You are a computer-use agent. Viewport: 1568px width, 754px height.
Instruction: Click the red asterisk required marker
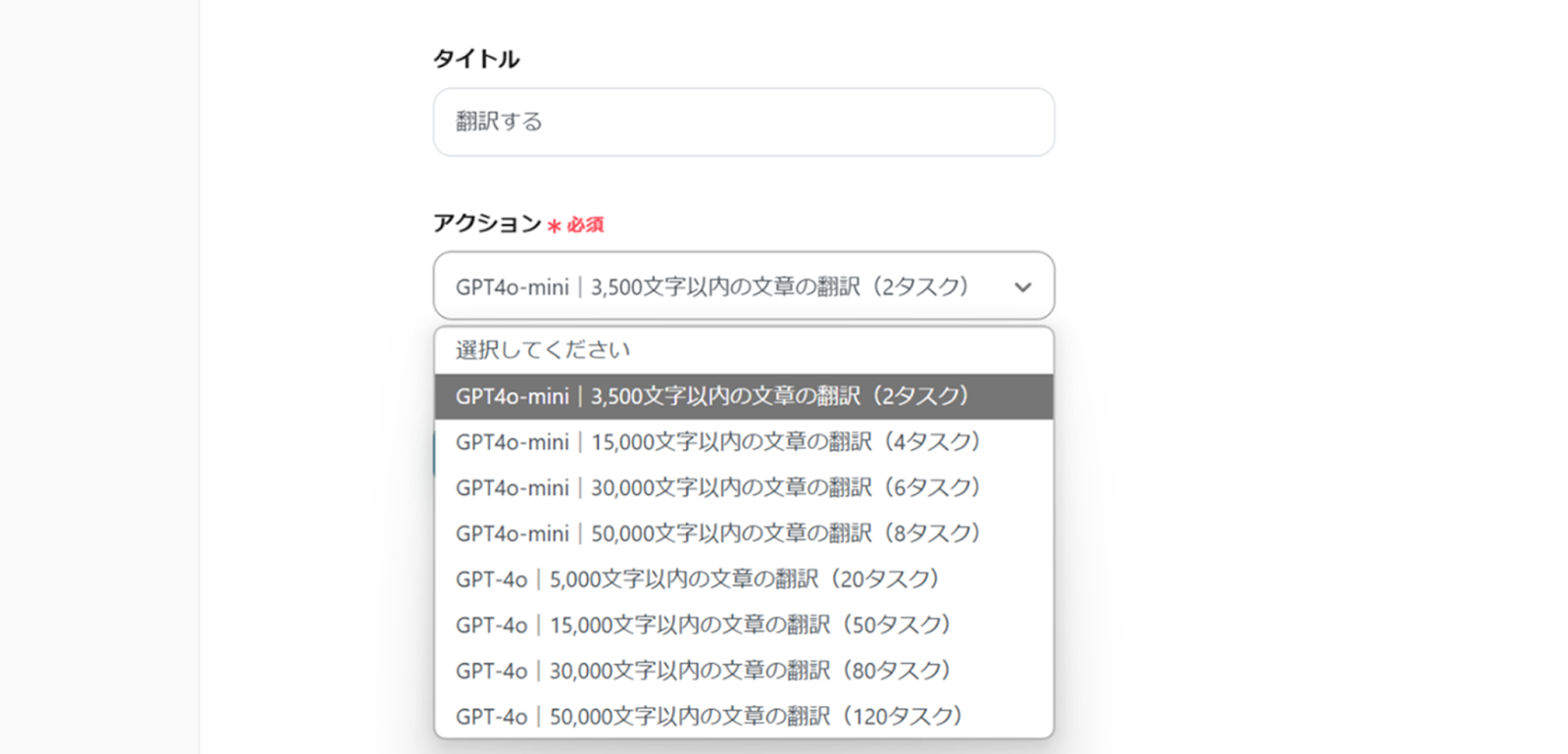pyautogui.click(x=554, y=226)
